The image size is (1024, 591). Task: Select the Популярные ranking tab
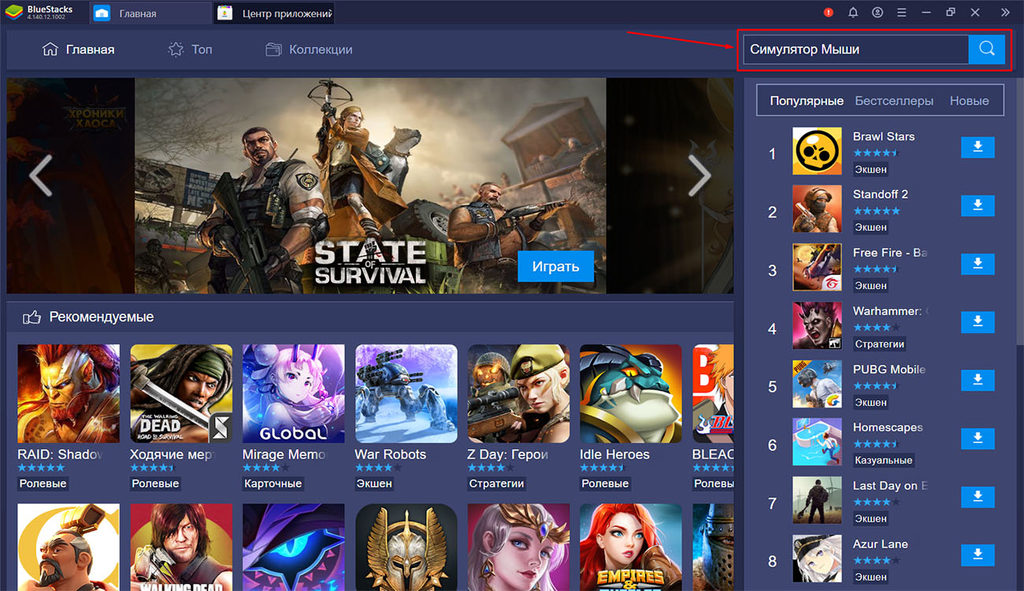[x=807, y=101]
